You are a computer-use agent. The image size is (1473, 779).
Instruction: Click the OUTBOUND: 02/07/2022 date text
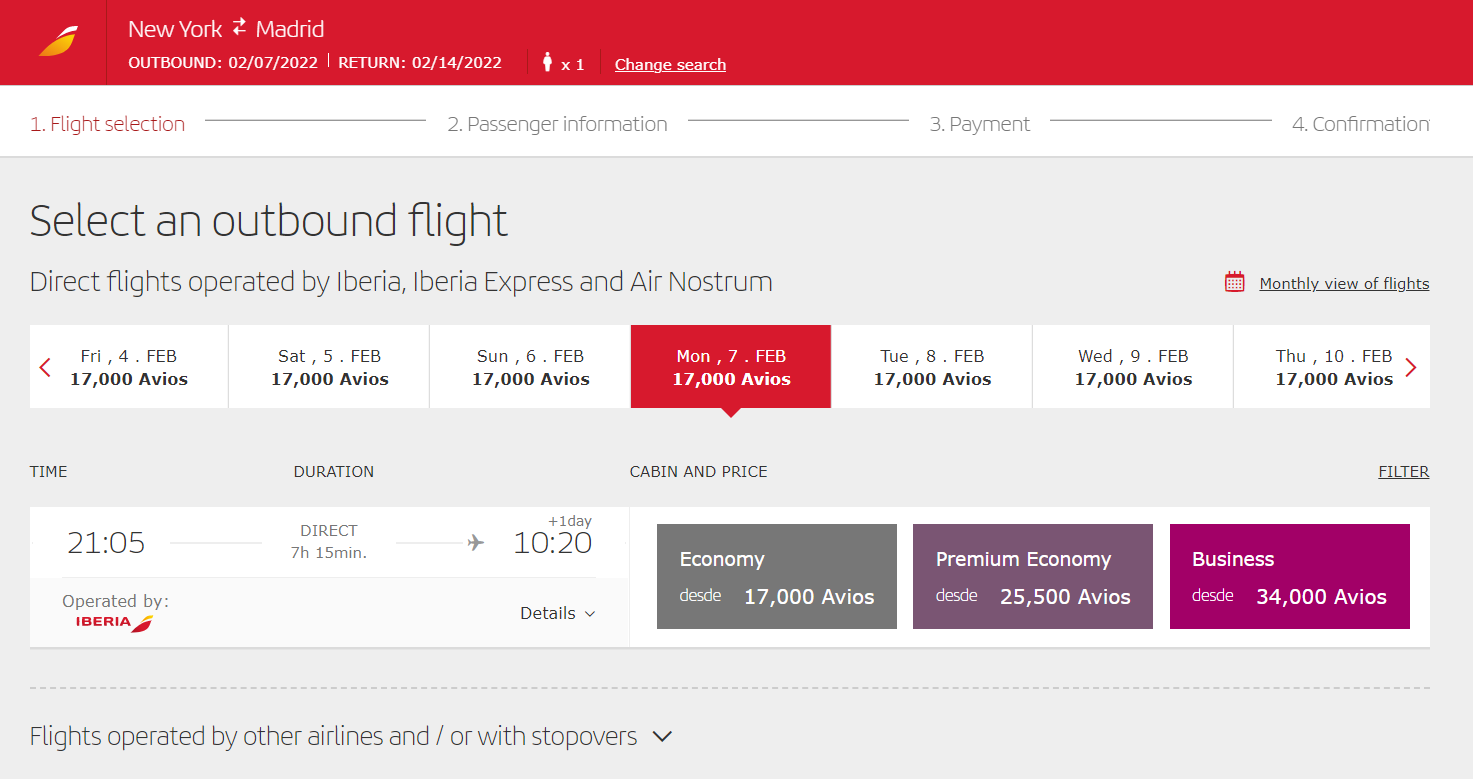click(223, 62)
